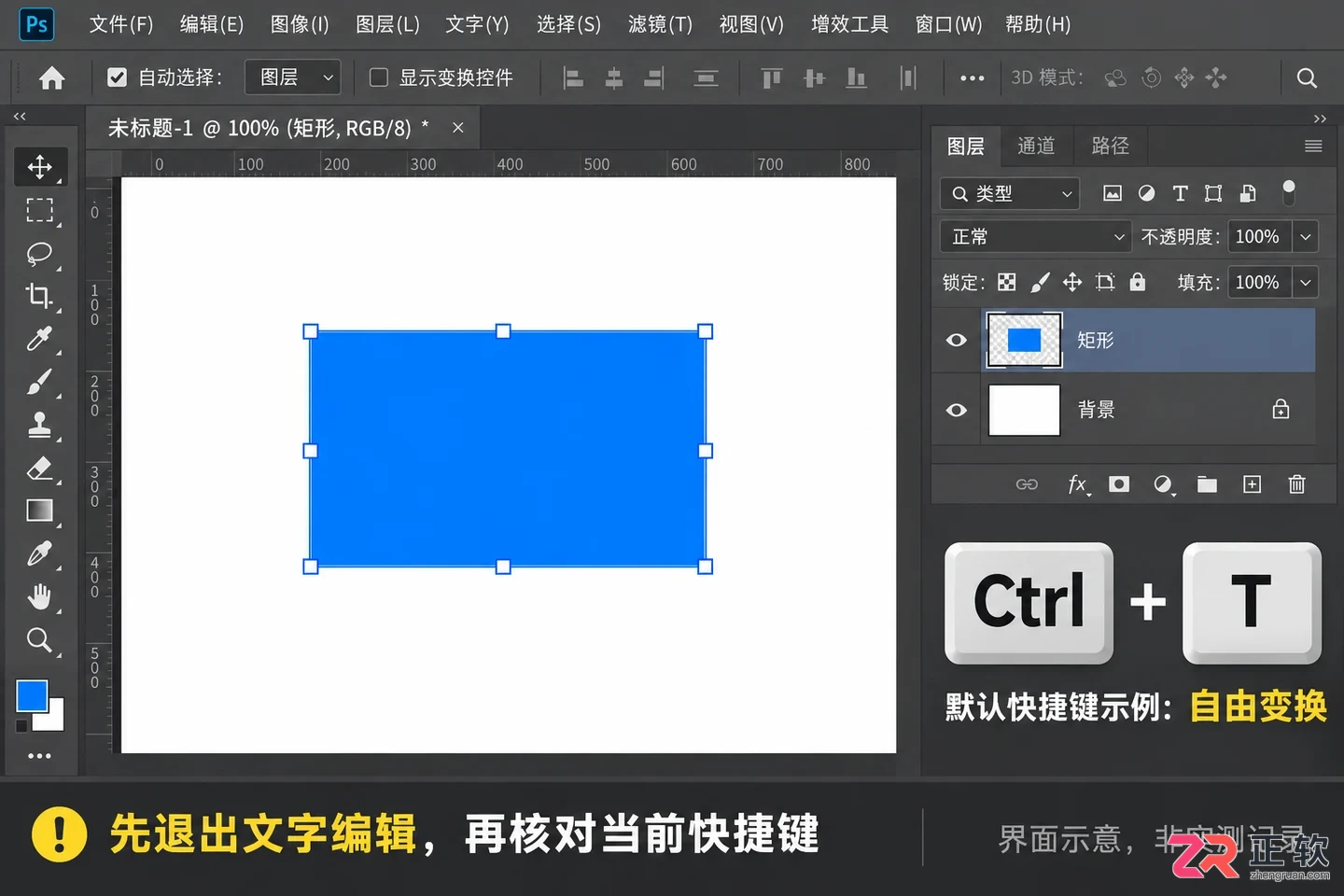Enable the 显示变换控件 checkbox
This screenshot has height=896, width=1344.
tap(379, 77)
